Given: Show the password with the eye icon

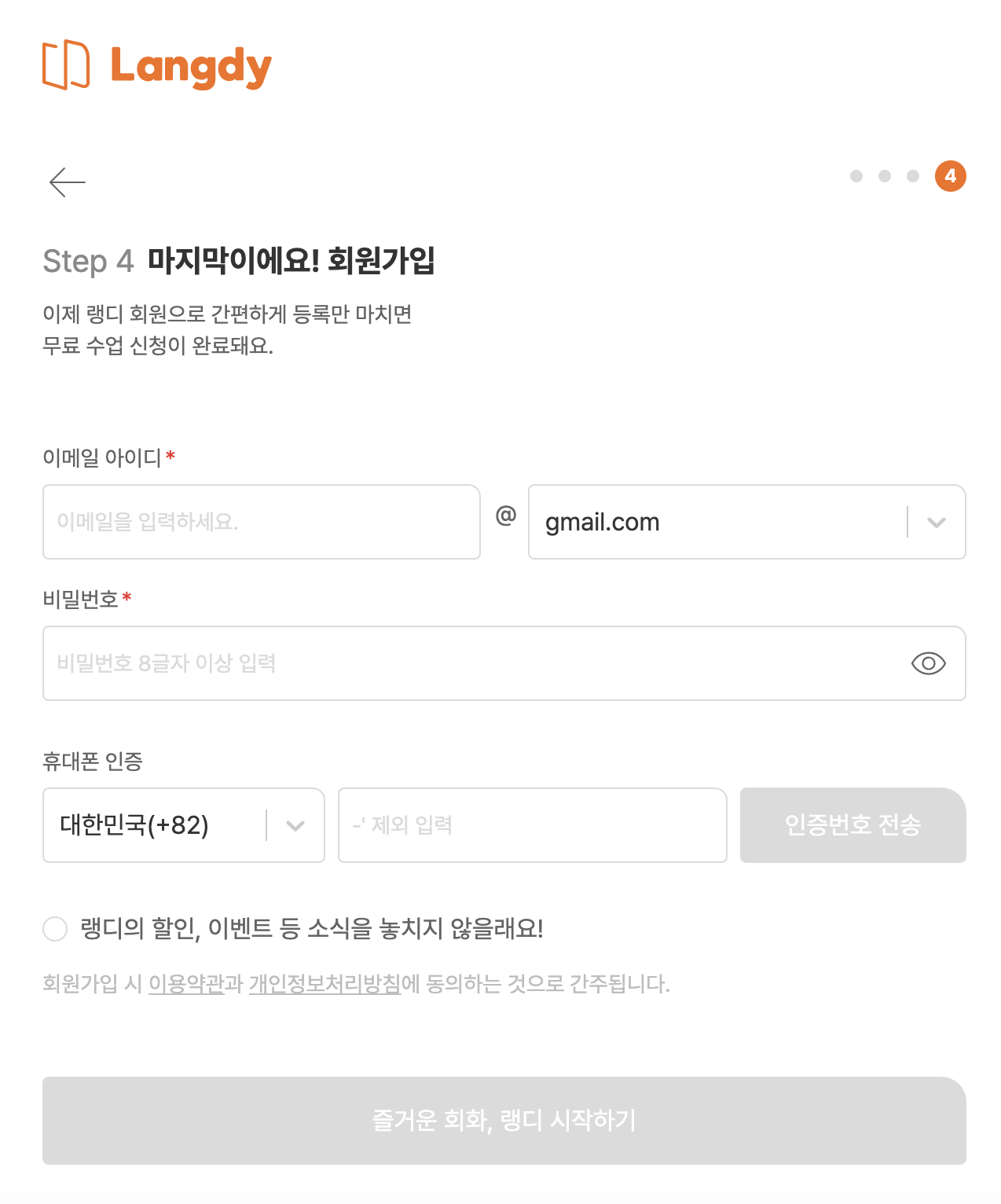Looking at the screenshot, I should (x=930, y=663).
